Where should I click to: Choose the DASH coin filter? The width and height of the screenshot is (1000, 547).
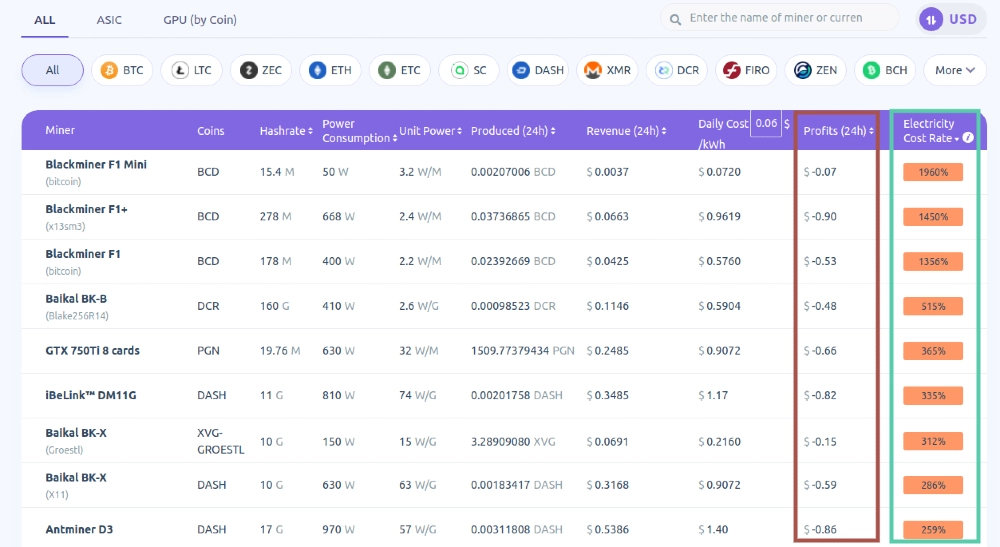[x=538, y=70]
